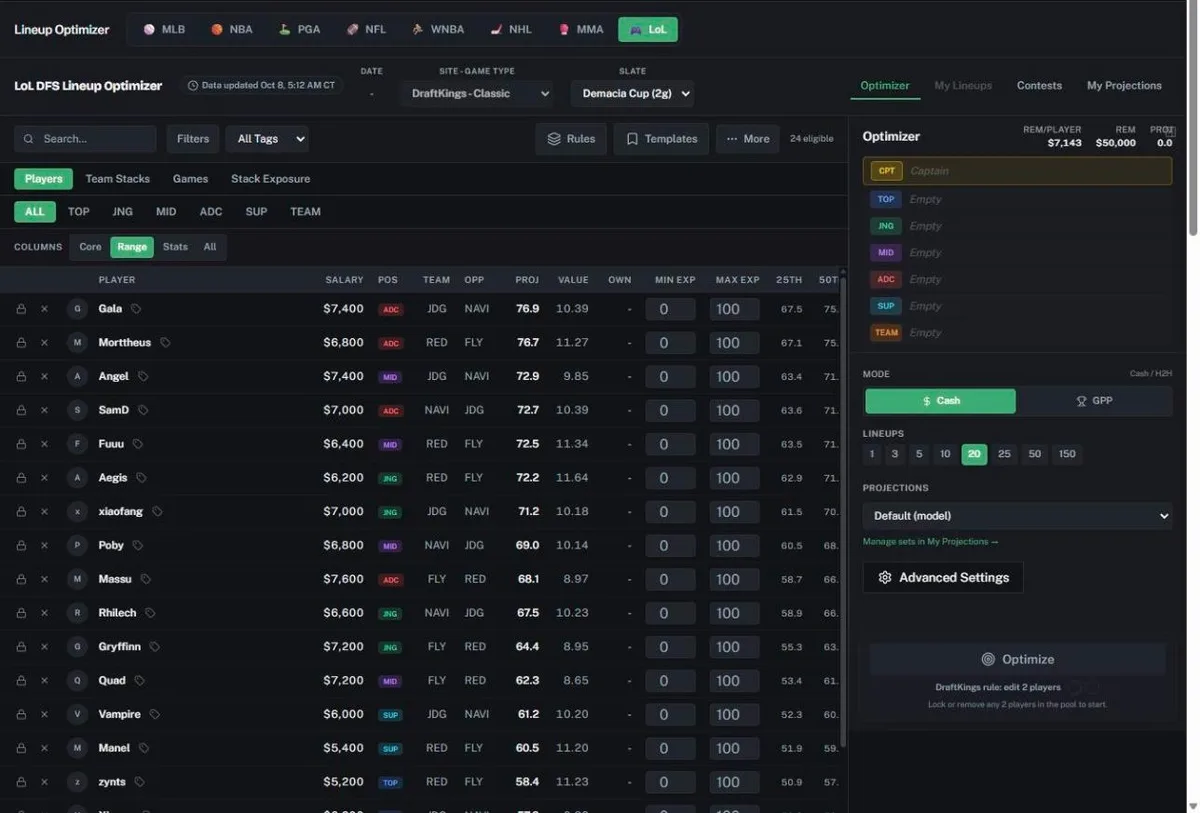The height and width of the screenshot is (813, 1200).
Task: Click the player list vertical scrollbar
Action: click(x=843, y=510)
